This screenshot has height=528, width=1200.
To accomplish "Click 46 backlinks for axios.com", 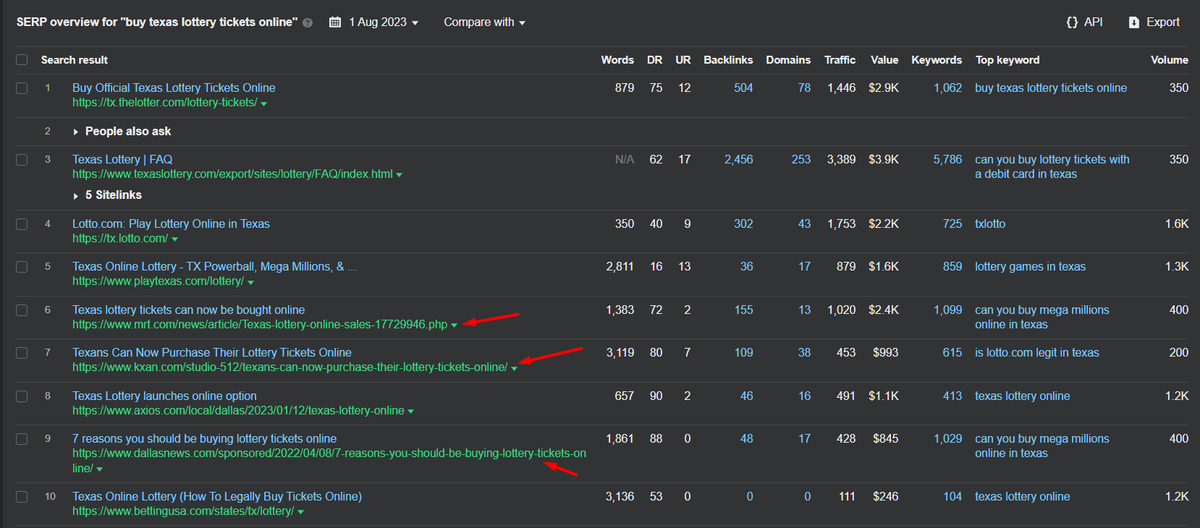I will (x=746, y=396).
